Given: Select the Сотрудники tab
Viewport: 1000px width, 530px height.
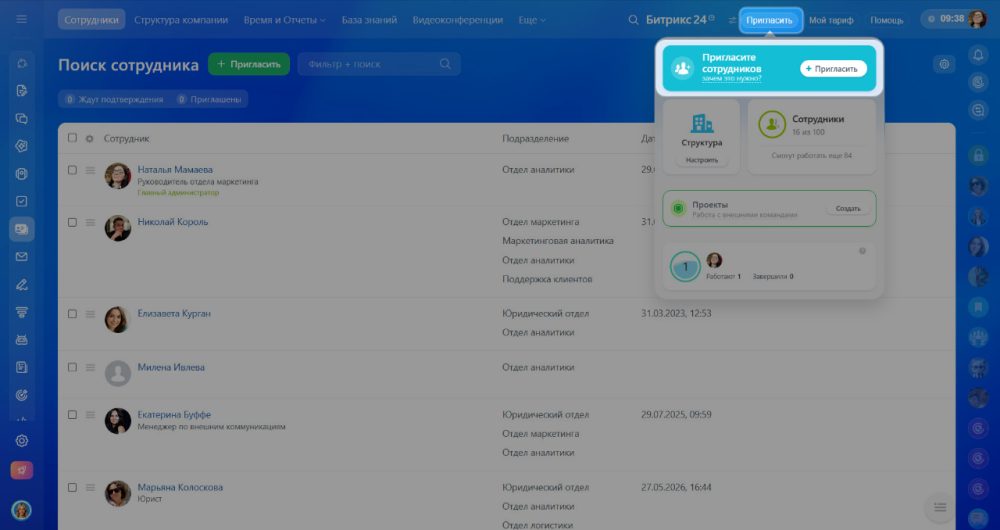Looking at the screenshot, I should pos(91,20).
